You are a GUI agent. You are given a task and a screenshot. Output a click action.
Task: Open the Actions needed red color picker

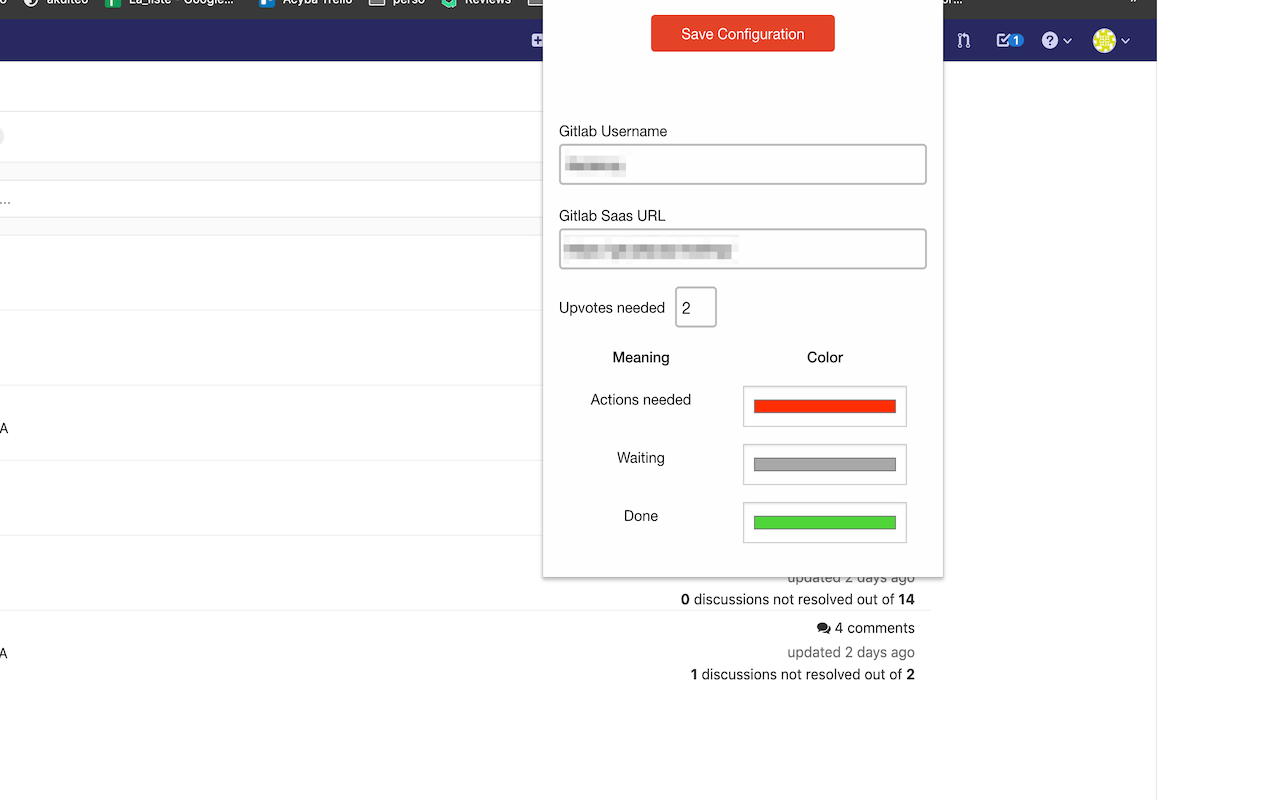pos(825,406)
